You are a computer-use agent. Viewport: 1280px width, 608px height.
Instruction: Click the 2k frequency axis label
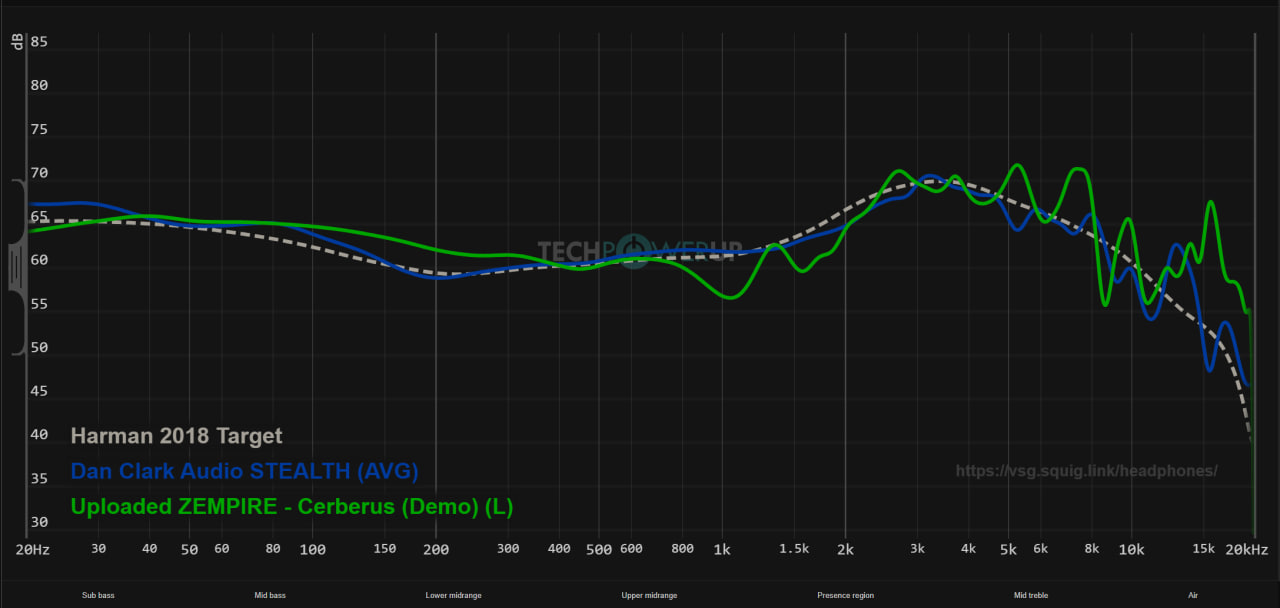846,549
